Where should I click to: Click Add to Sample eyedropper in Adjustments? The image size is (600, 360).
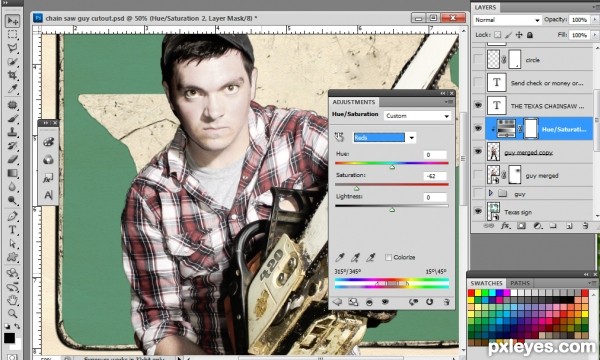click(x=355, y=258)
